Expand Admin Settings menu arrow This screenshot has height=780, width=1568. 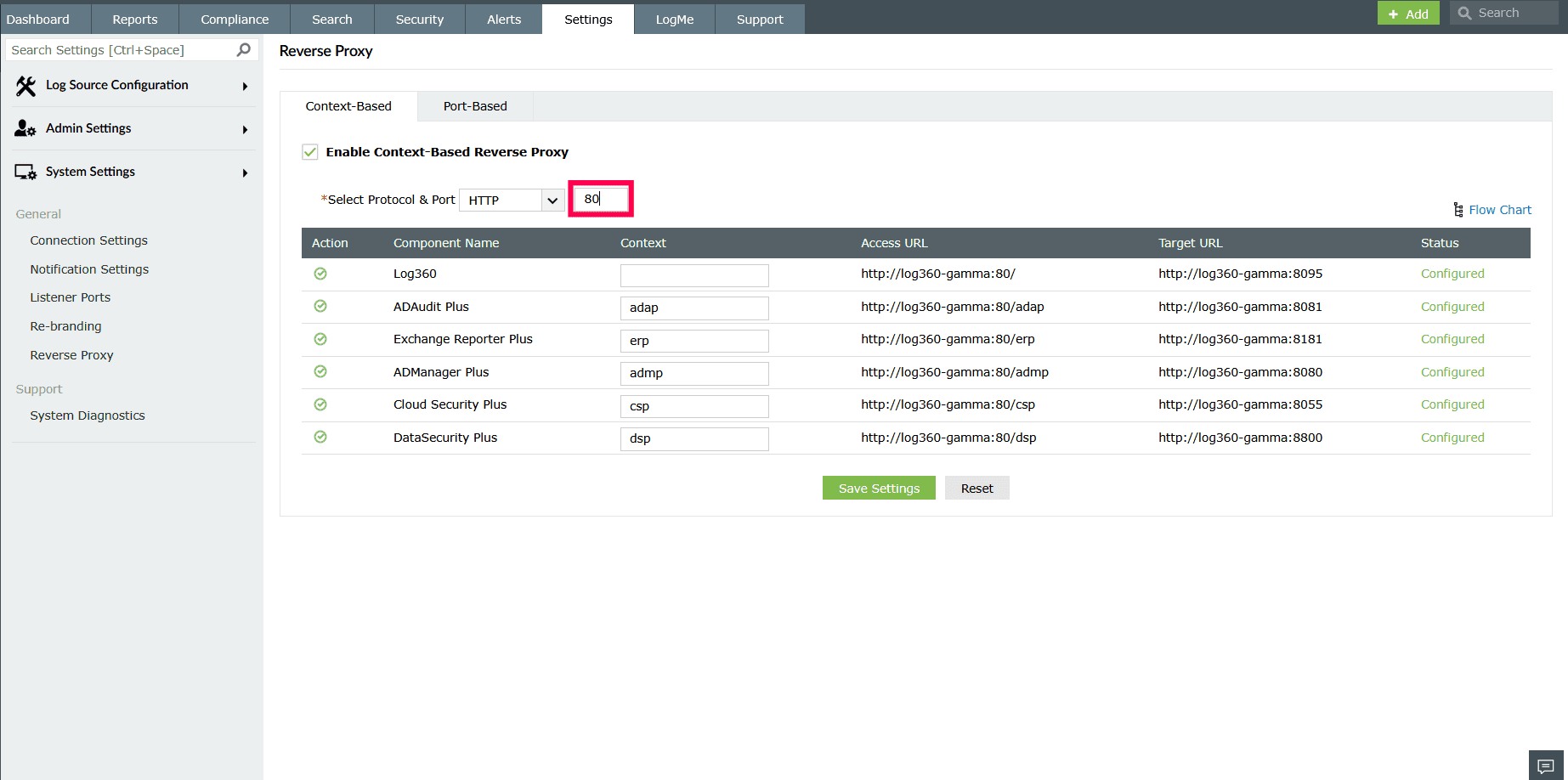(245, 130)
